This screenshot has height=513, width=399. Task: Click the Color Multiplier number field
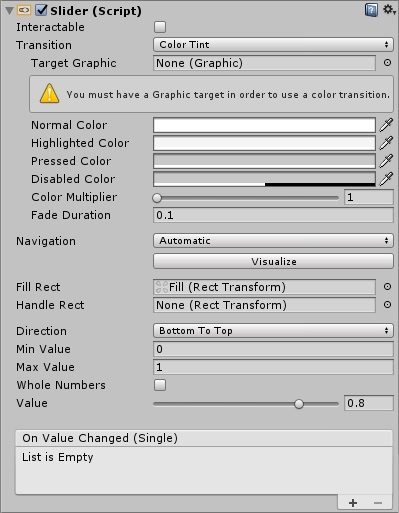[369, 197]
